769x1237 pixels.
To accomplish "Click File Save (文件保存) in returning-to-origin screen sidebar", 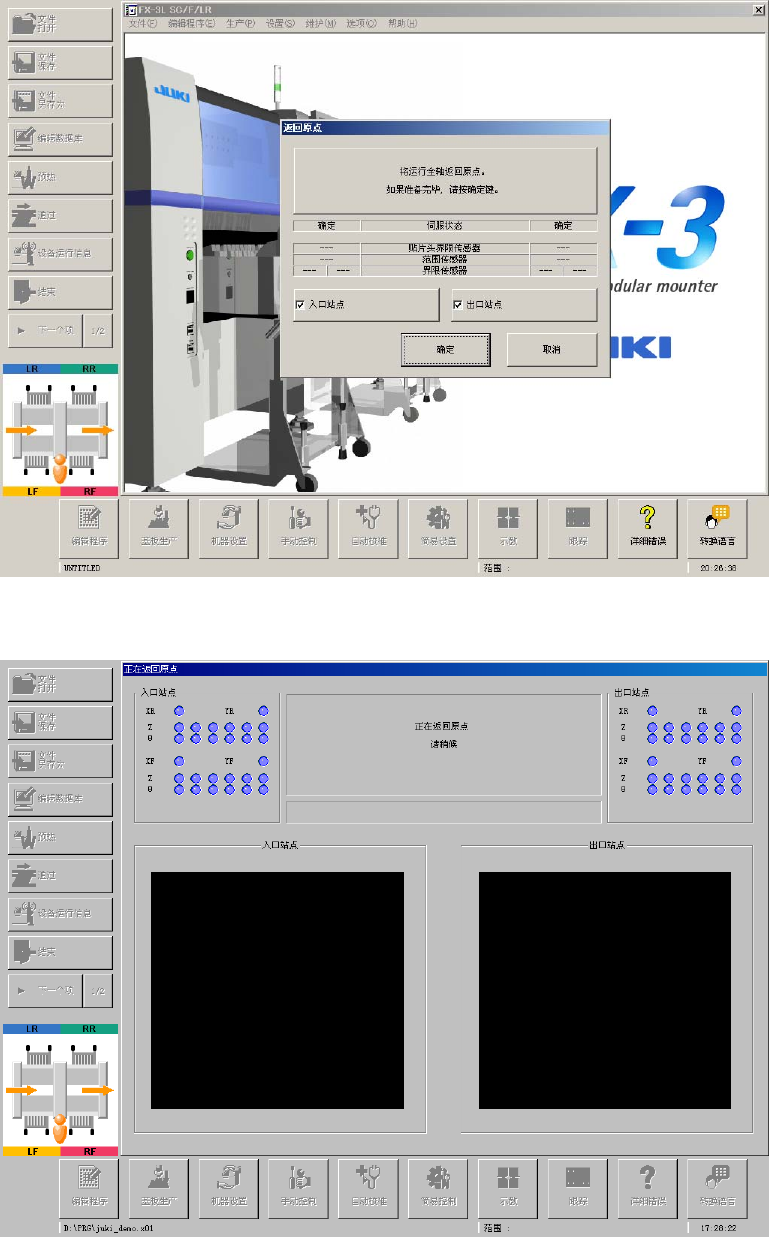I will tap(60, 722).
